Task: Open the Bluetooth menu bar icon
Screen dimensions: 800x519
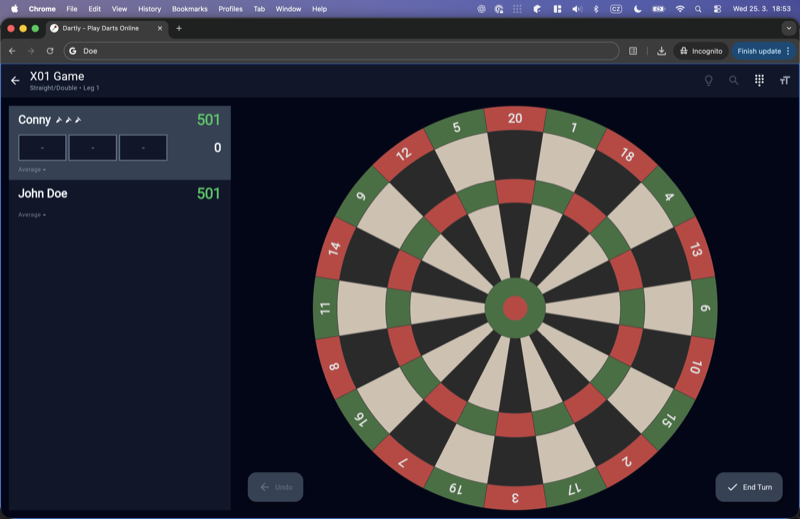Action: (x=596, y=9)
